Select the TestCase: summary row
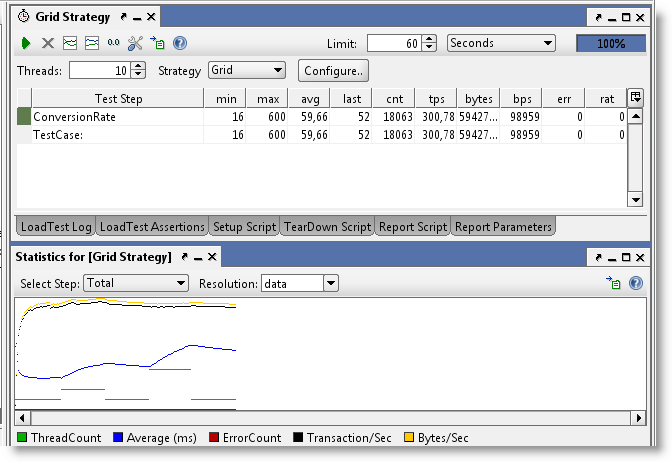 321,135
